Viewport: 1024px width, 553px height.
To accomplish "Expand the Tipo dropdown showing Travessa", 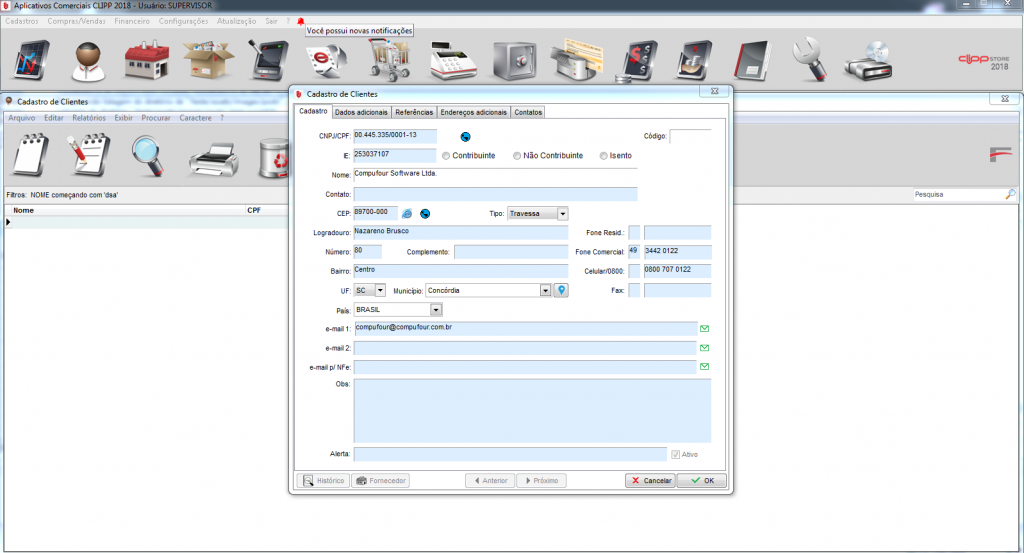I will tap(563, 213).
